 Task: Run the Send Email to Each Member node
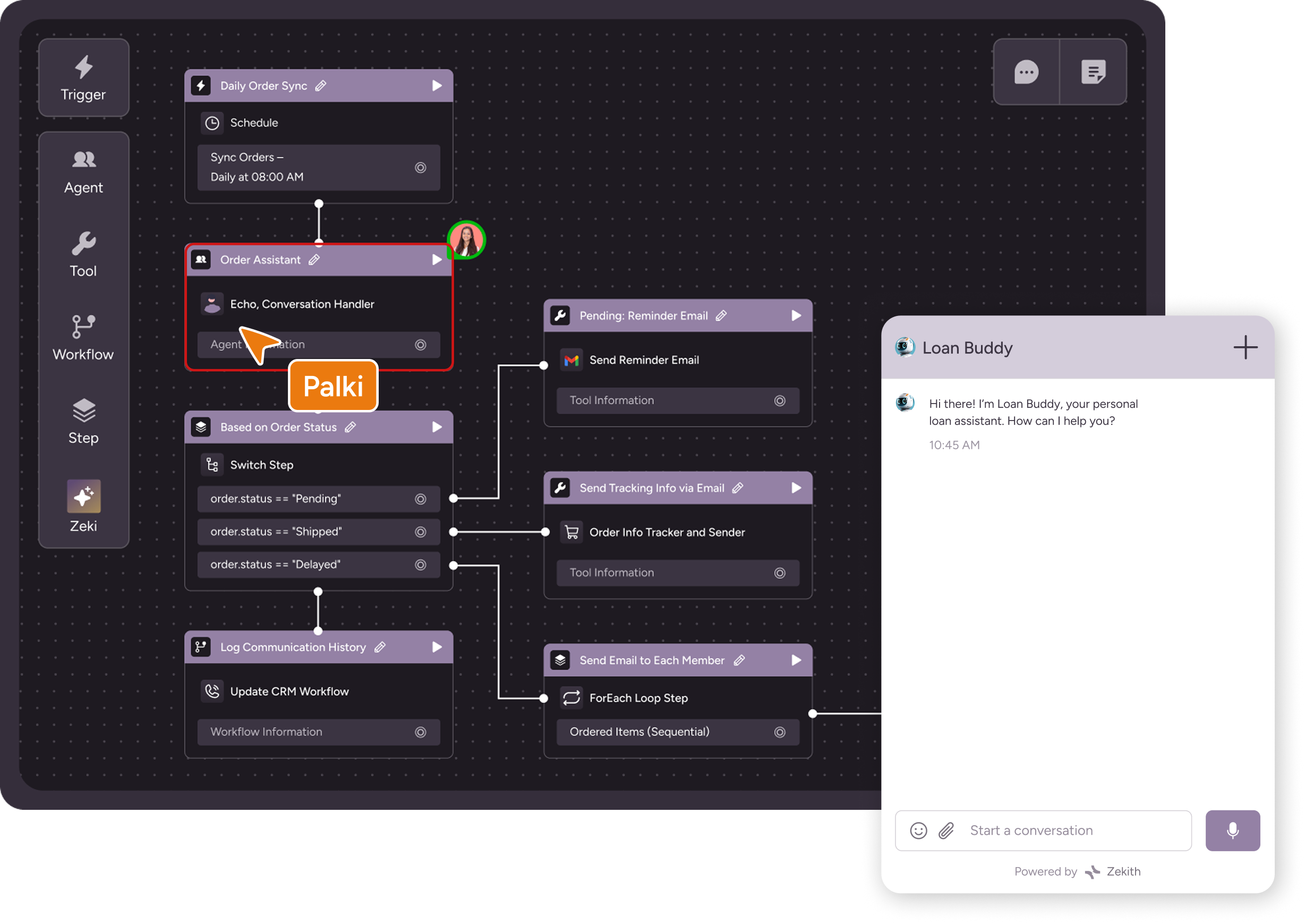796,660
